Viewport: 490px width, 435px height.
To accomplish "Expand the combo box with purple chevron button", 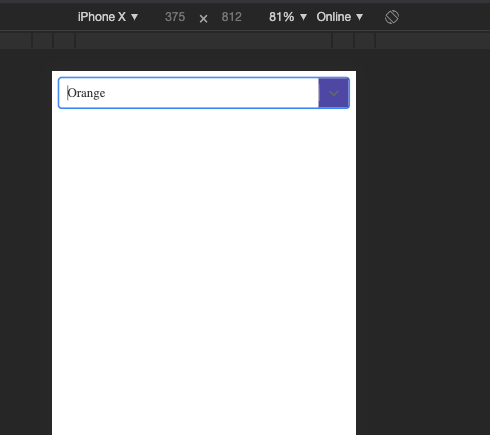I will [x=334, y=93].
